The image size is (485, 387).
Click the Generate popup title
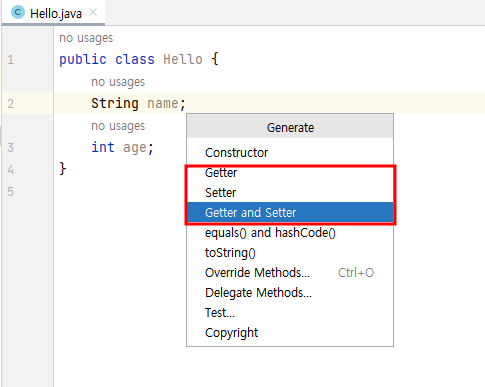click(x=290, y=128)
